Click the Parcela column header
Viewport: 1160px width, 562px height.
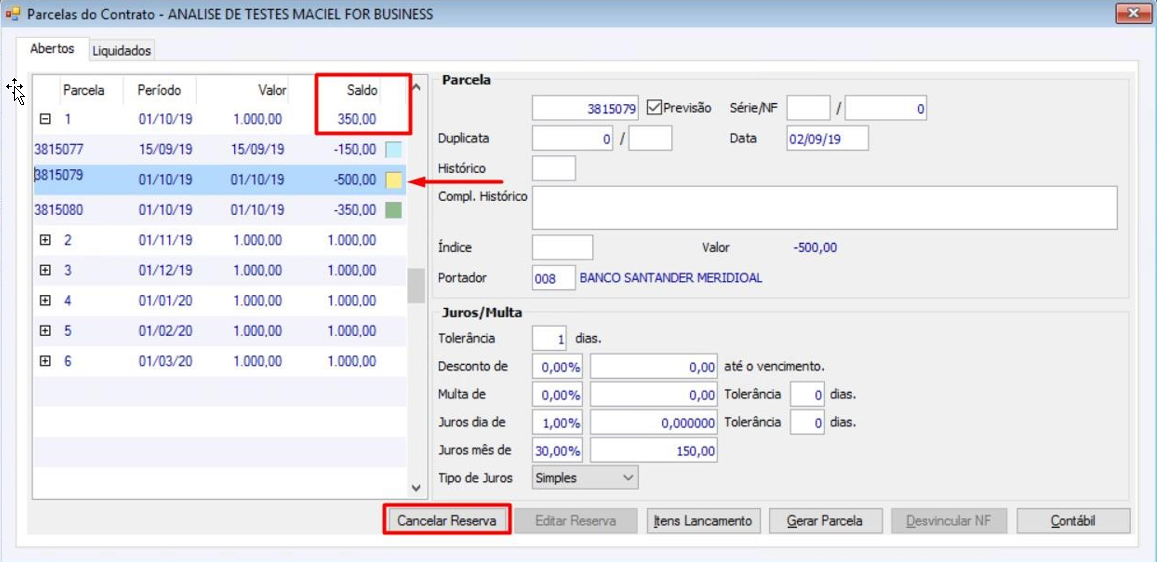(84, 90)
